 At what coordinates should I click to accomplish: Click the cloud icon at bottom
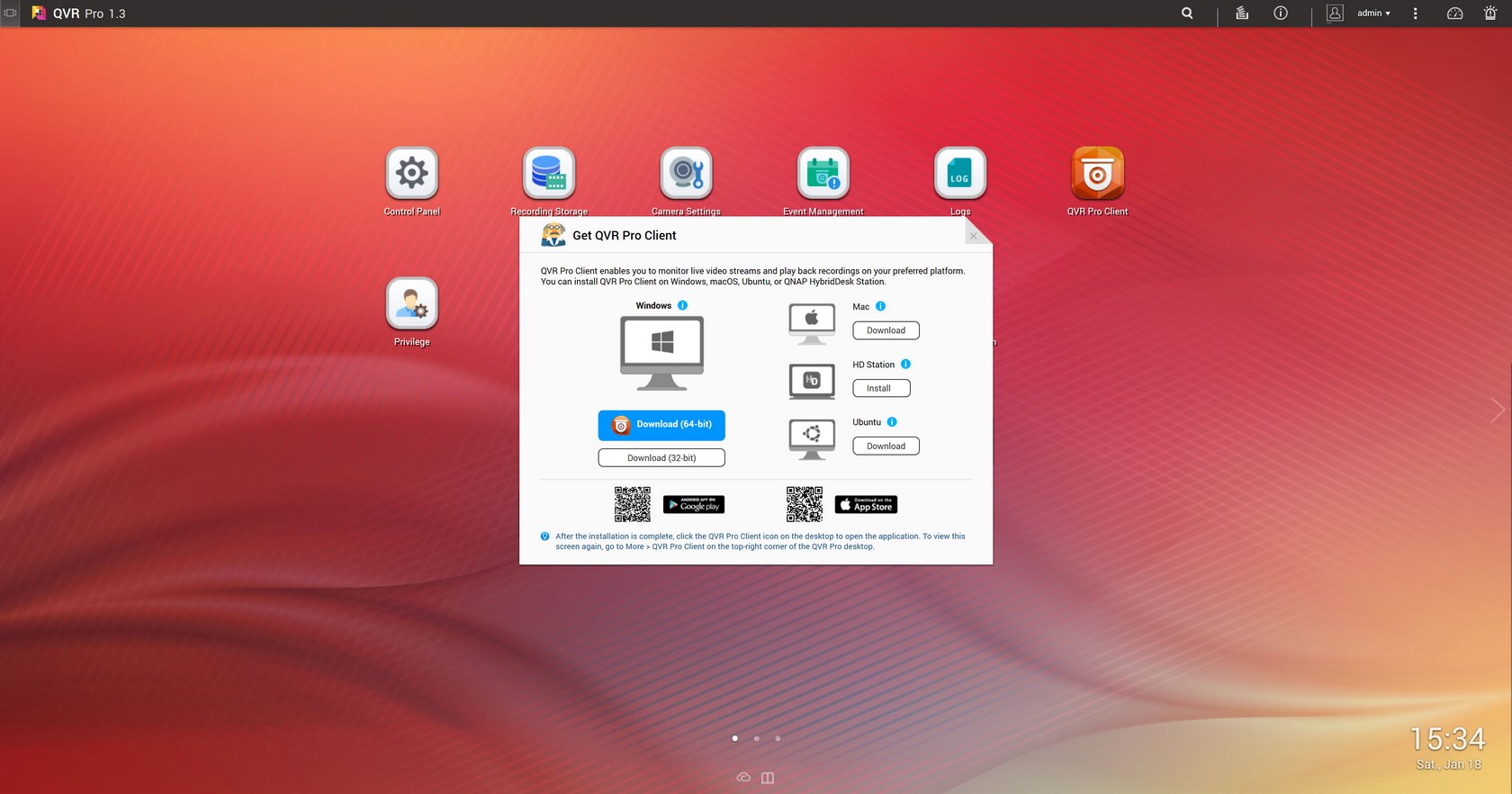(x=743, y=778)
